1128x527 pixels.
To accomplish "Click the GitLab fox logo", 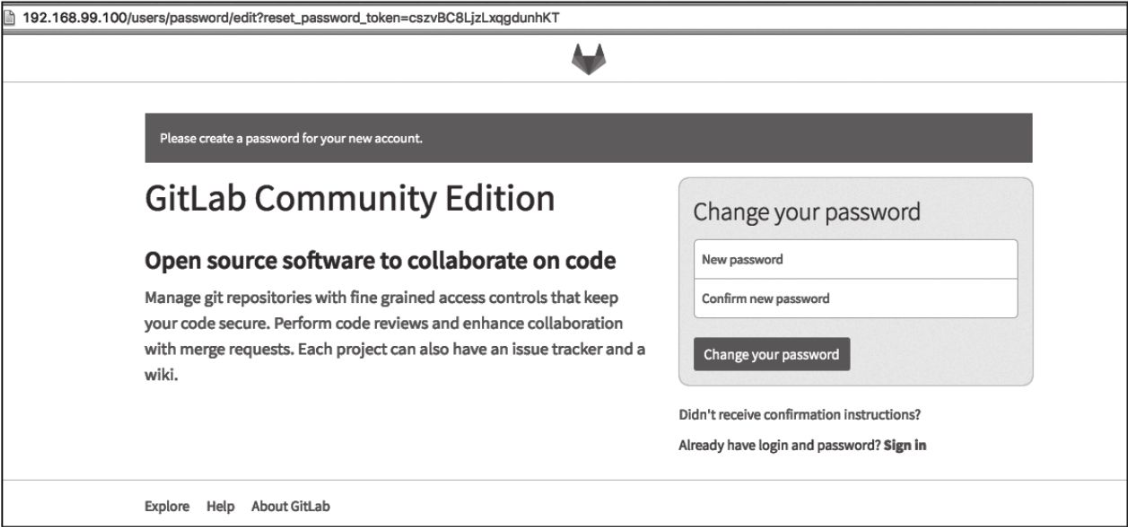I will 588,59.
